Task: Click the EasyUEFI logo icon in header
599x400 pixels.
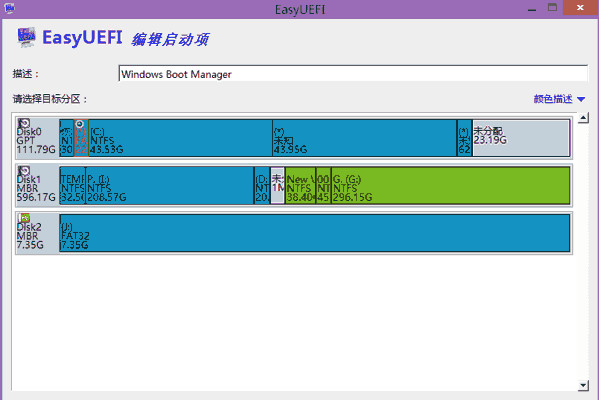Action: click(26, 37)
